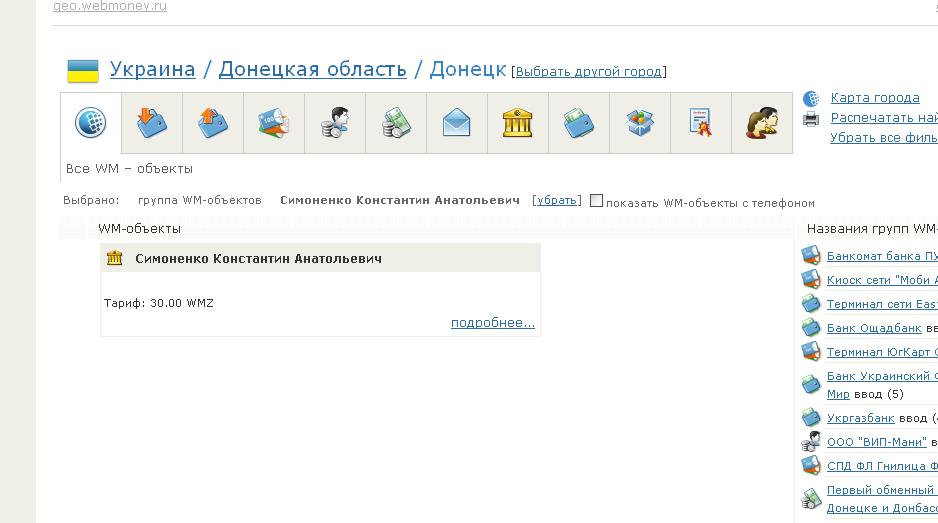Toggle 'показать WM-объекты с телефоном' checkbox

(596, 200)
